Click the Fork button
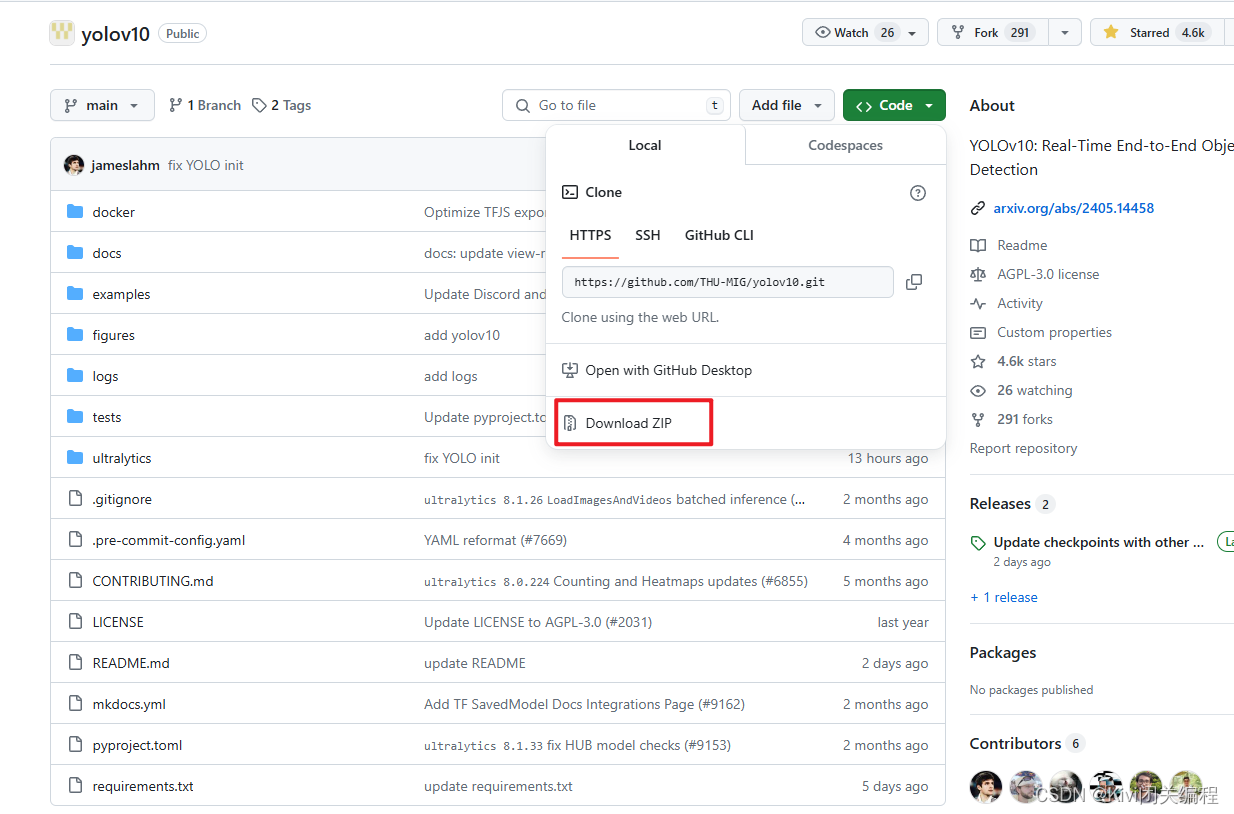 coord(993,32)
